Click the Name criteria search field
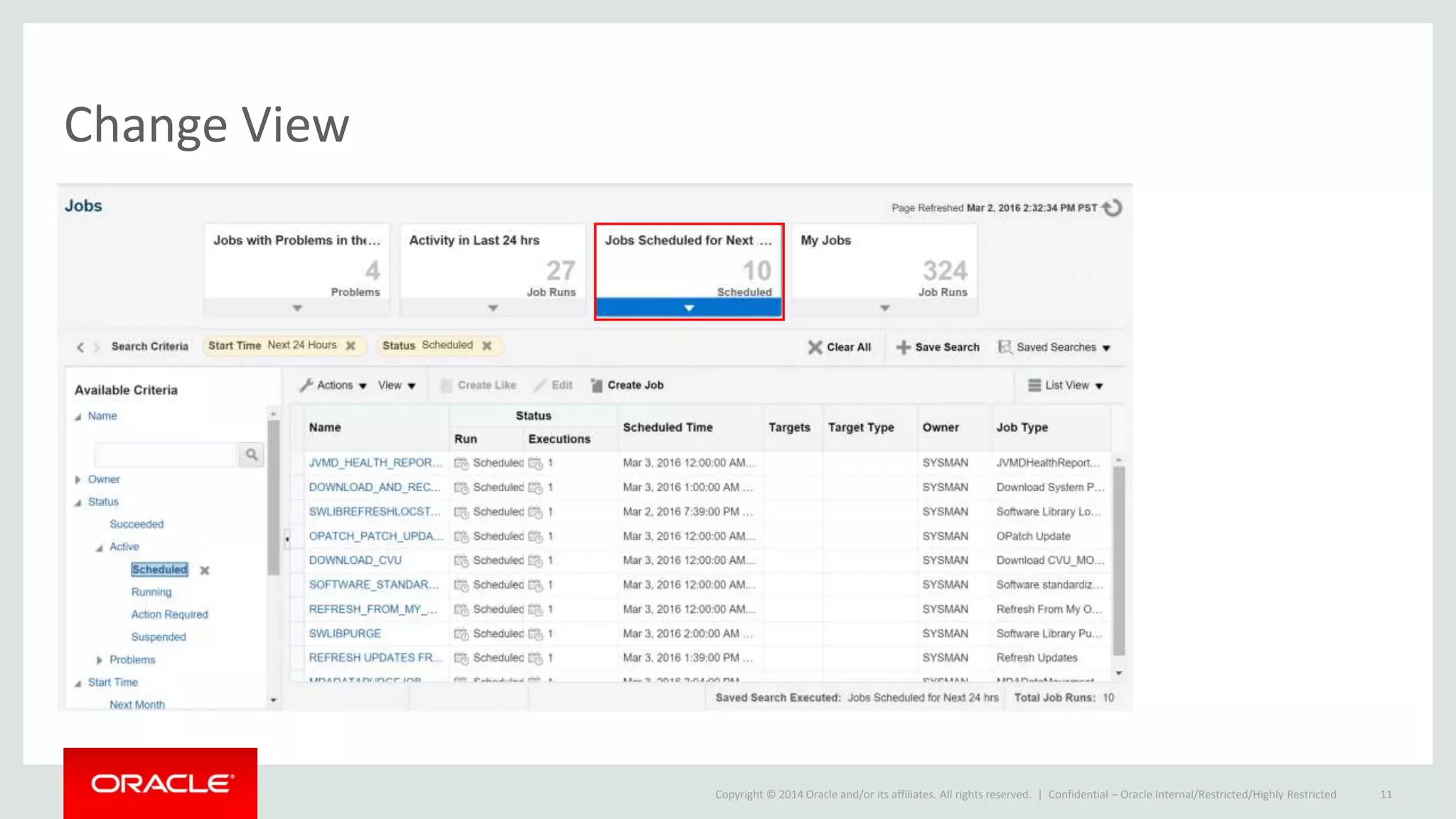 (x=165, y=454)
